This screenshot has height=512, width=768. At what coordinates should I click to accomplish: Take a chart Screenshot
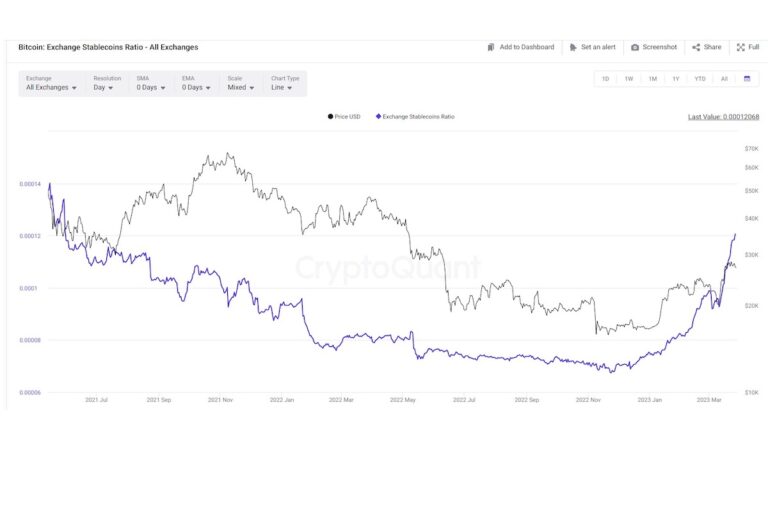tap(654, 47)
